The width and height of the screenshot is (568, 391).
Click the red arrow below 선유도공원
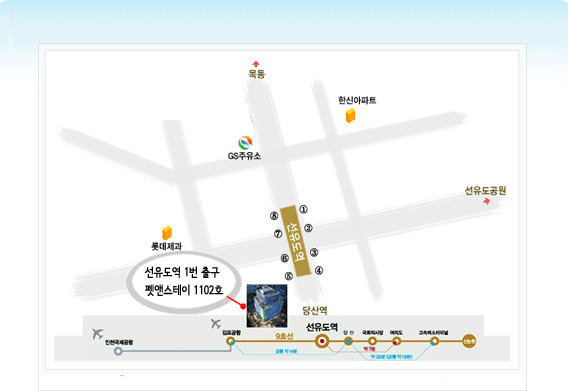click(x=486, y=200)
